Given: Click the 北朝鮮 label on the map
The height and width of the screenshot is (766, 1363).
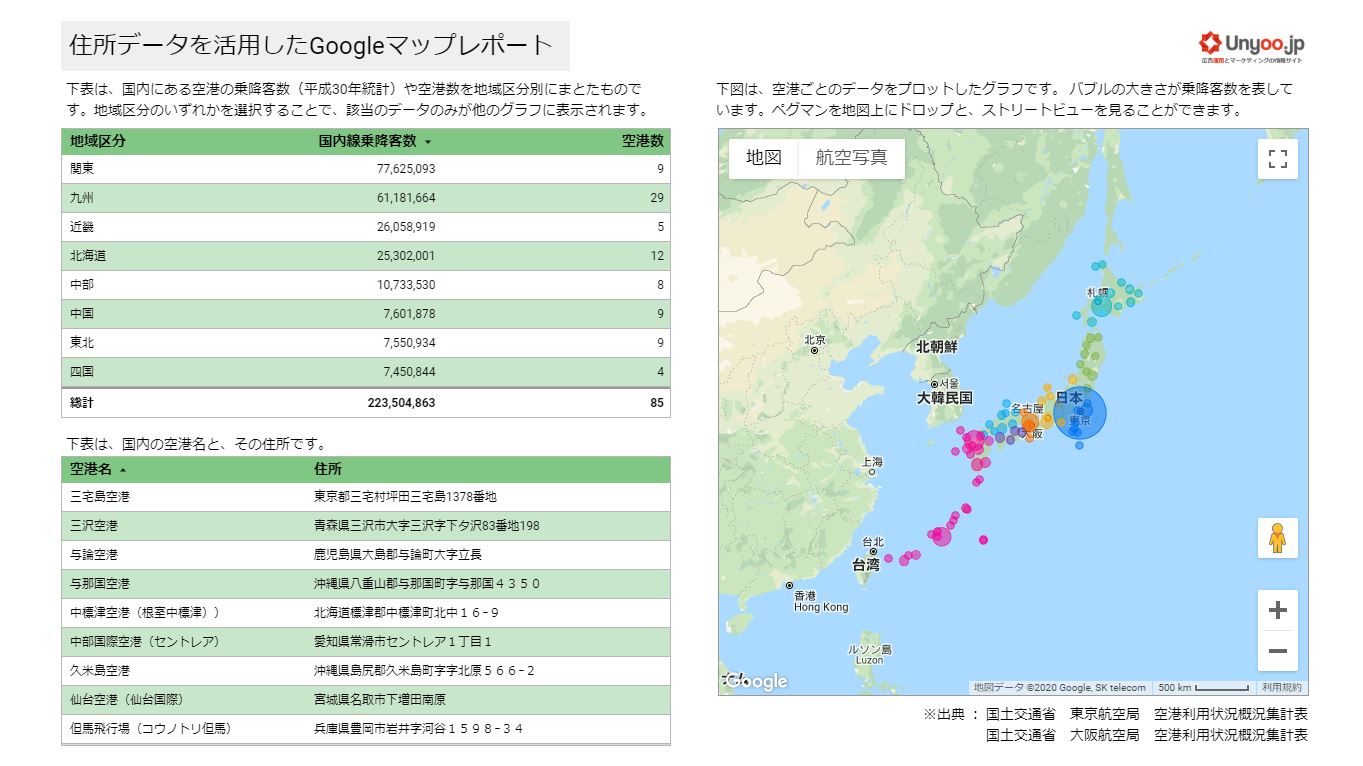Looking at the screenshot, I should coord(937,347).
